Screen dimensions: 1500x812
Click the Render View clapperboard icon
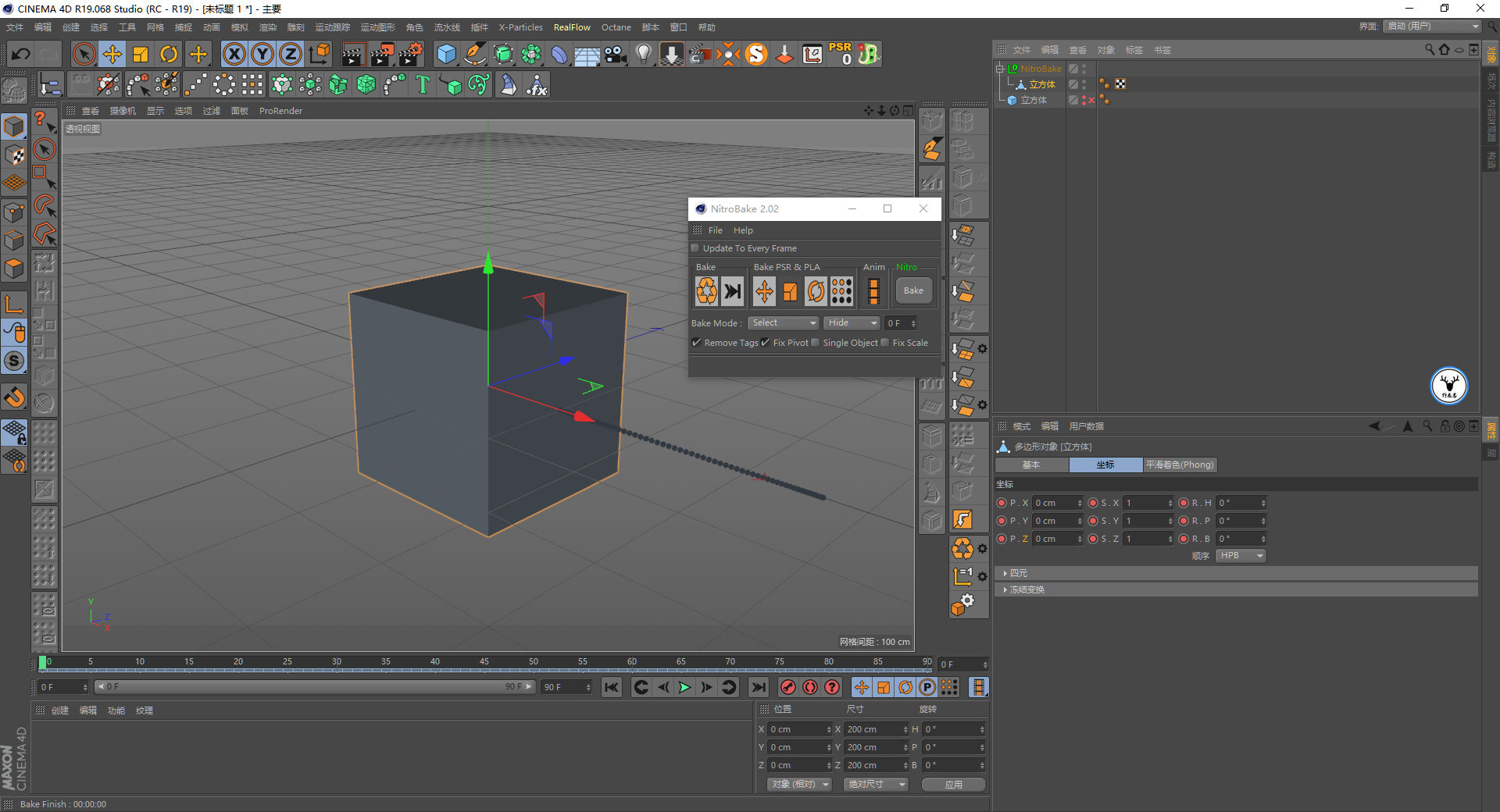(353, 54)
